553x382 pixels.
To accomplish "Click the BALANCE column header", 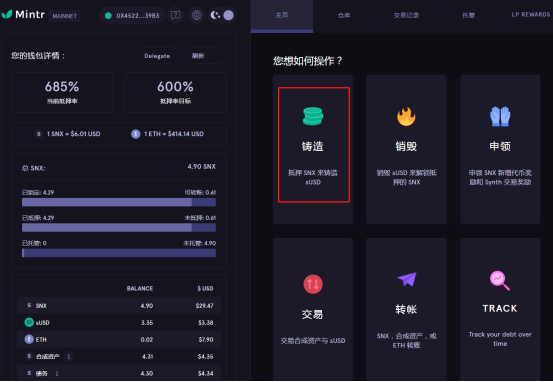I will tap(140, 289).
